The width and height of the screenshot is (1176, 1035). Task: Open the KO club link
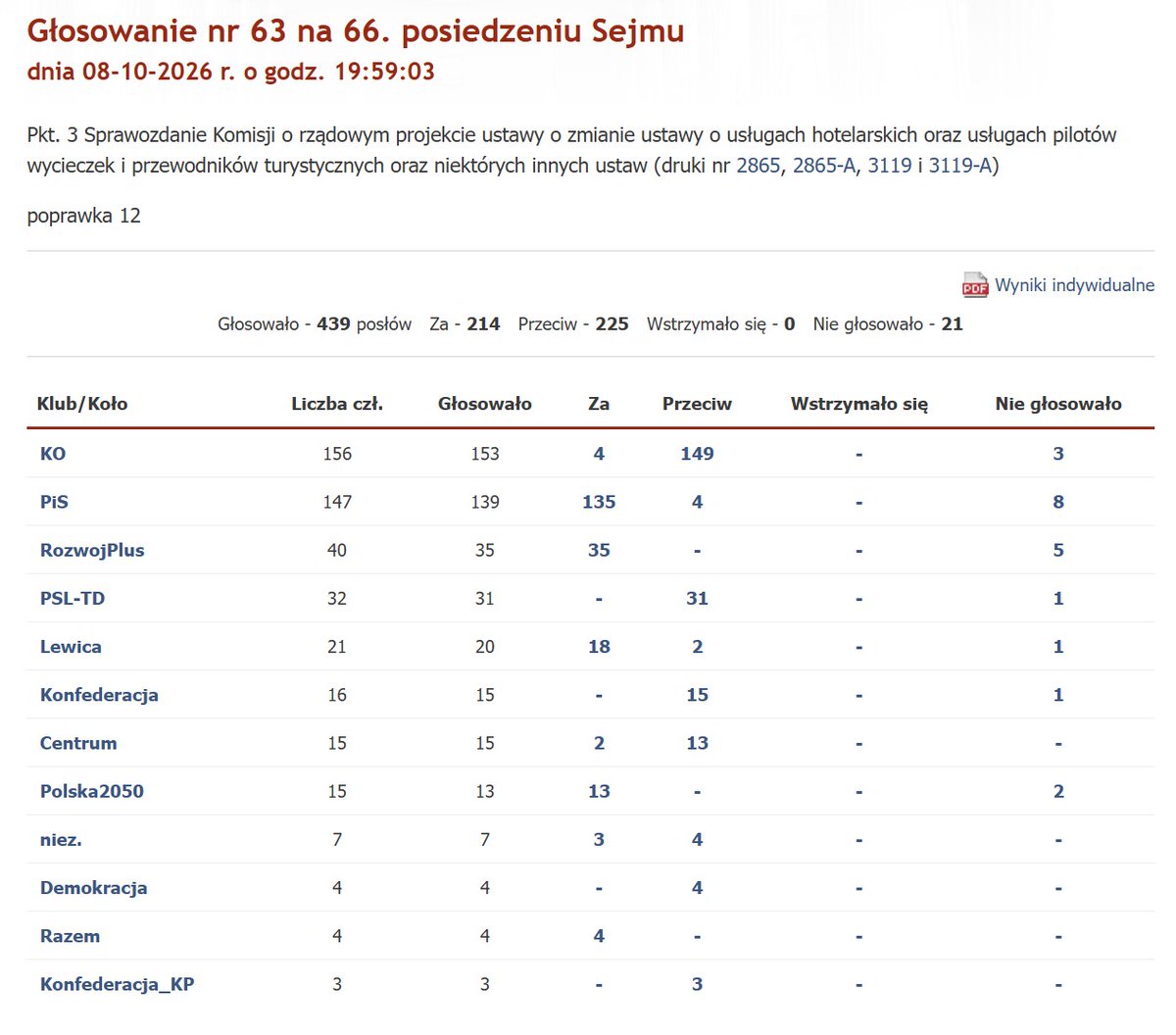coord(53,454)
